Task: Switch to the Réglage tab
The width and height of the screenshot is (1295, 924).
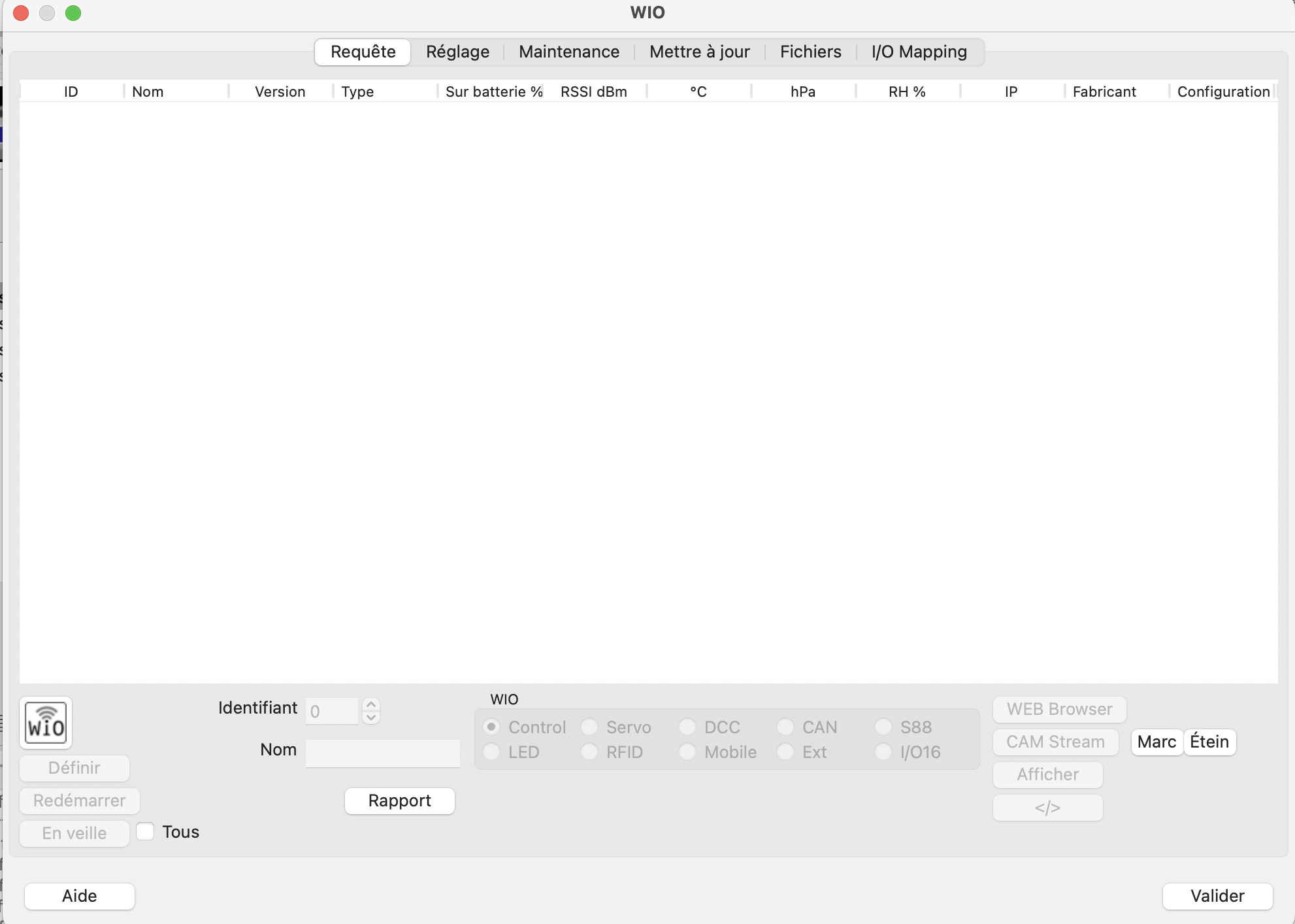Action: click(x=457, y=52)
